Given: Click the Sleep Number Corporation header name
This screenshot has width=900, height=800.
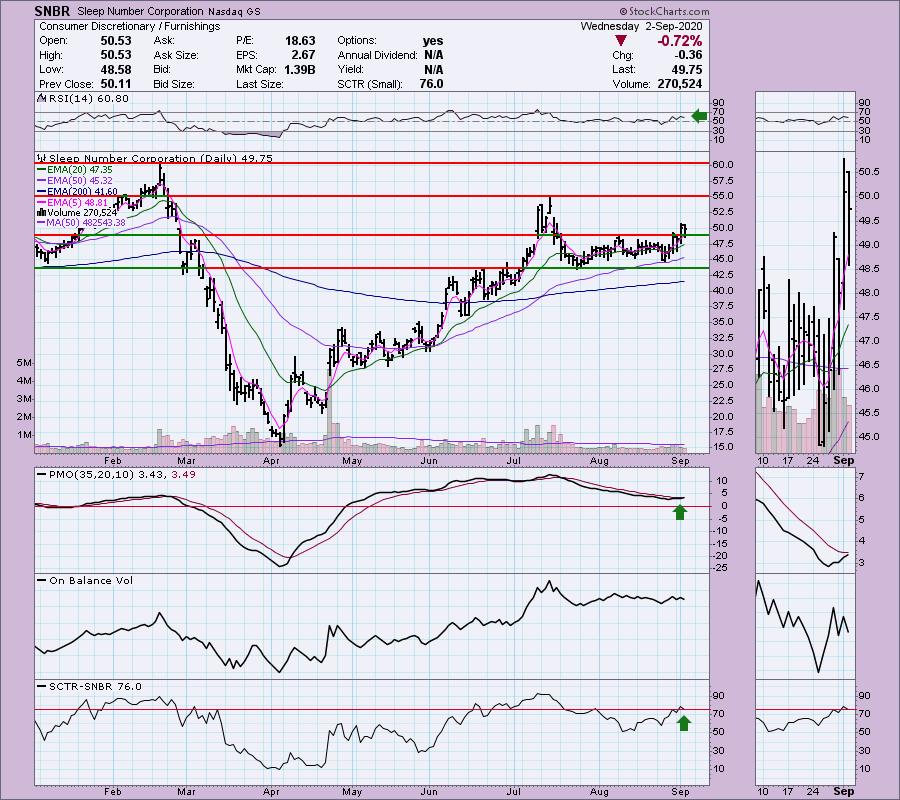Looking at the screenshot, I should pos(141,11).
